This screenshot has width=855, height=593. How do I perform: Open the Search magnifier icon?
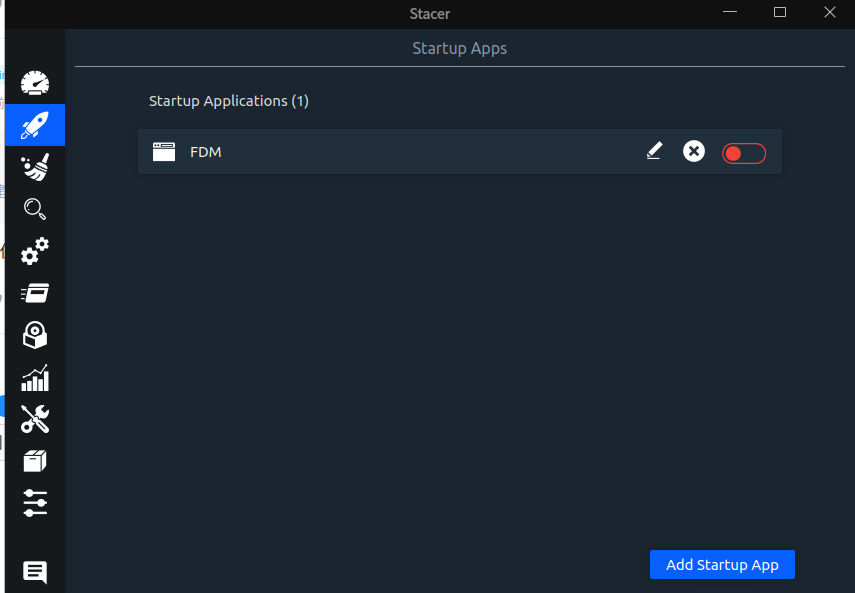35,209
